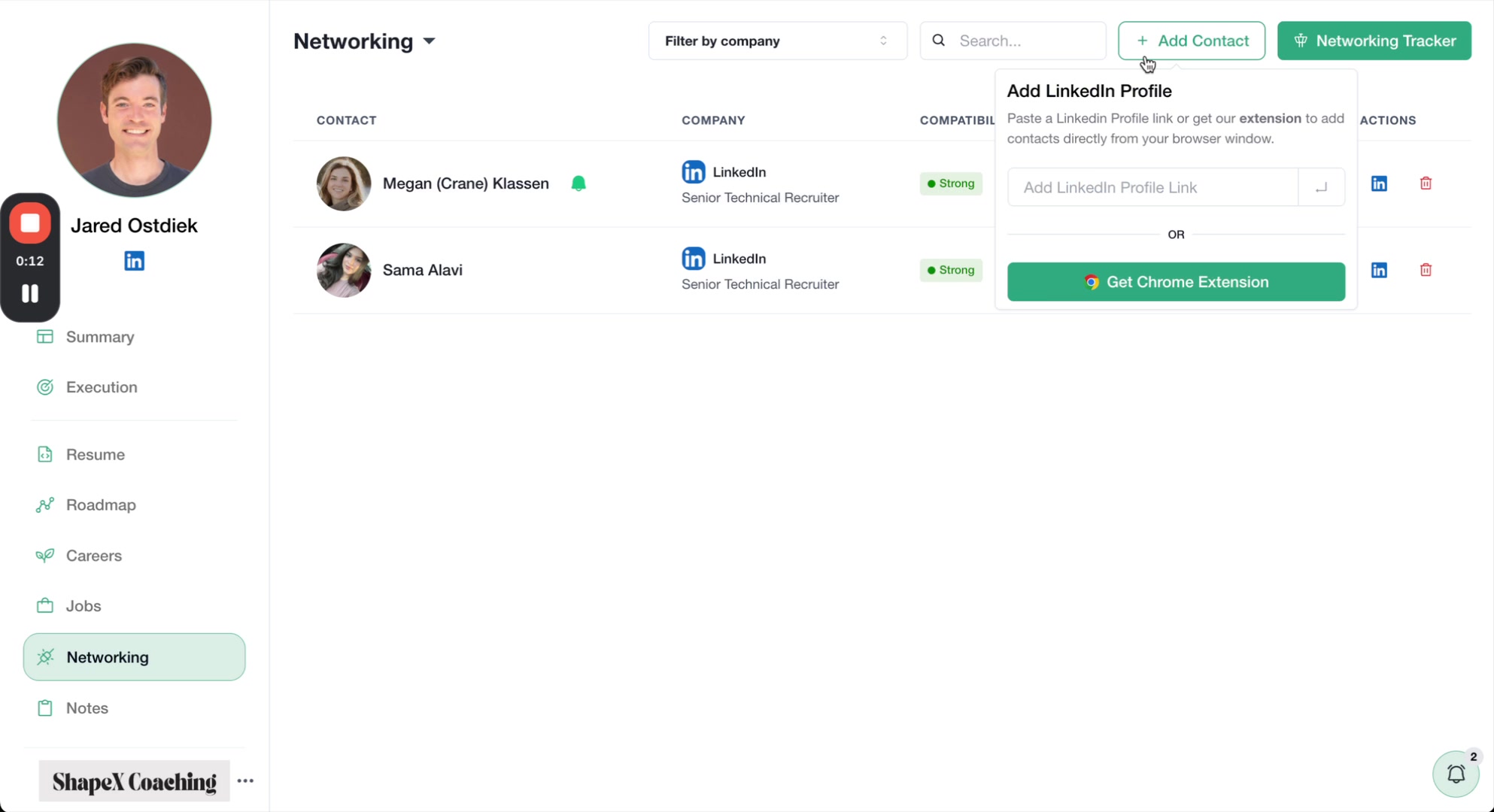
Task: Navigate to the Summary section
Action: 100,337
